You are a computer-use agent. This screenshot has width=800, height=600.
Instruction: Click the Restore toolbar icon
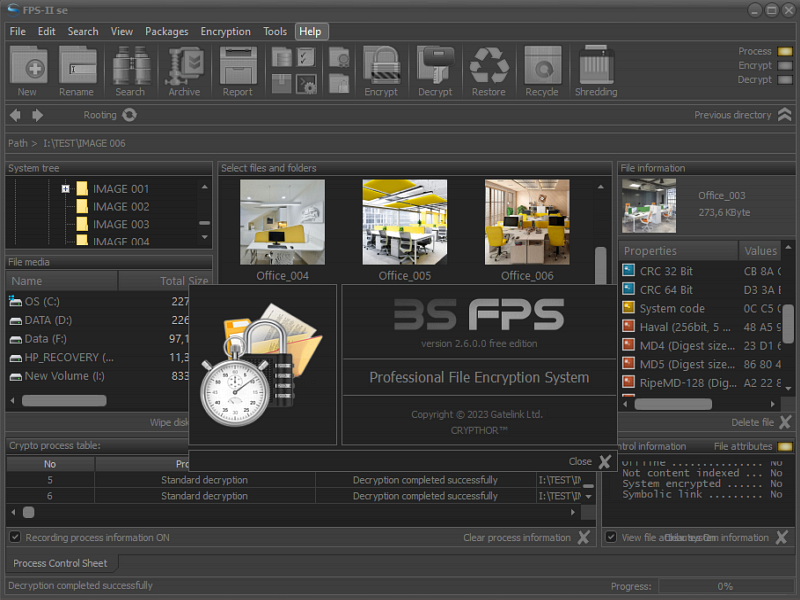pyautogui.click(x=489, y=69)
